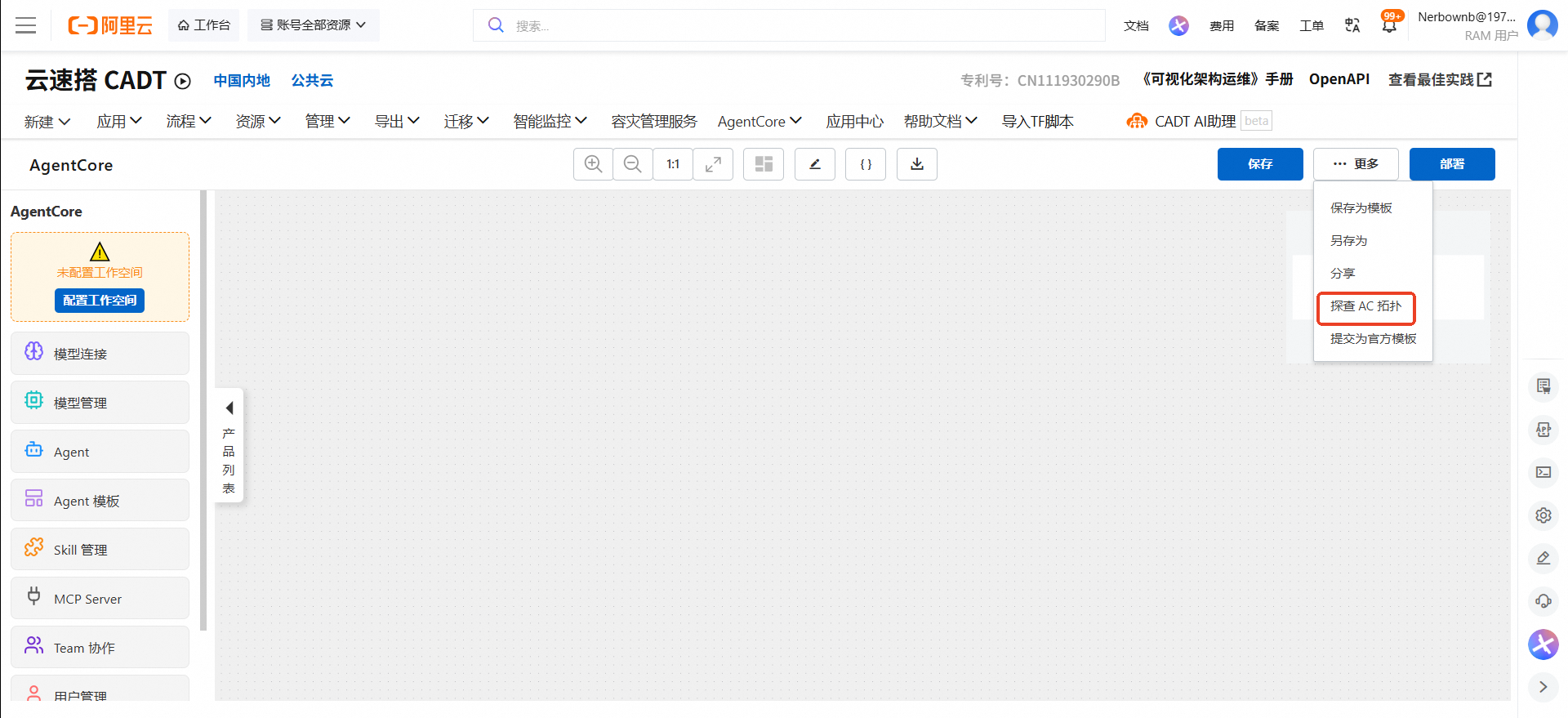Click the top search input field

[789, 25]
